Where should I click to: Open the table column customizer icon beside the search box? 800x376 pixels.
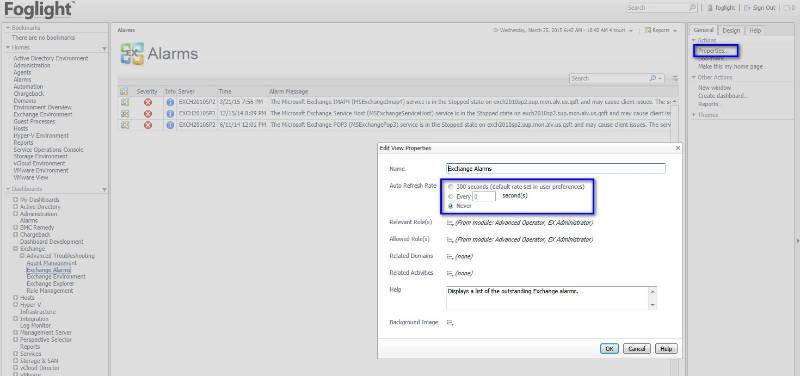click(x=675, y=79)
